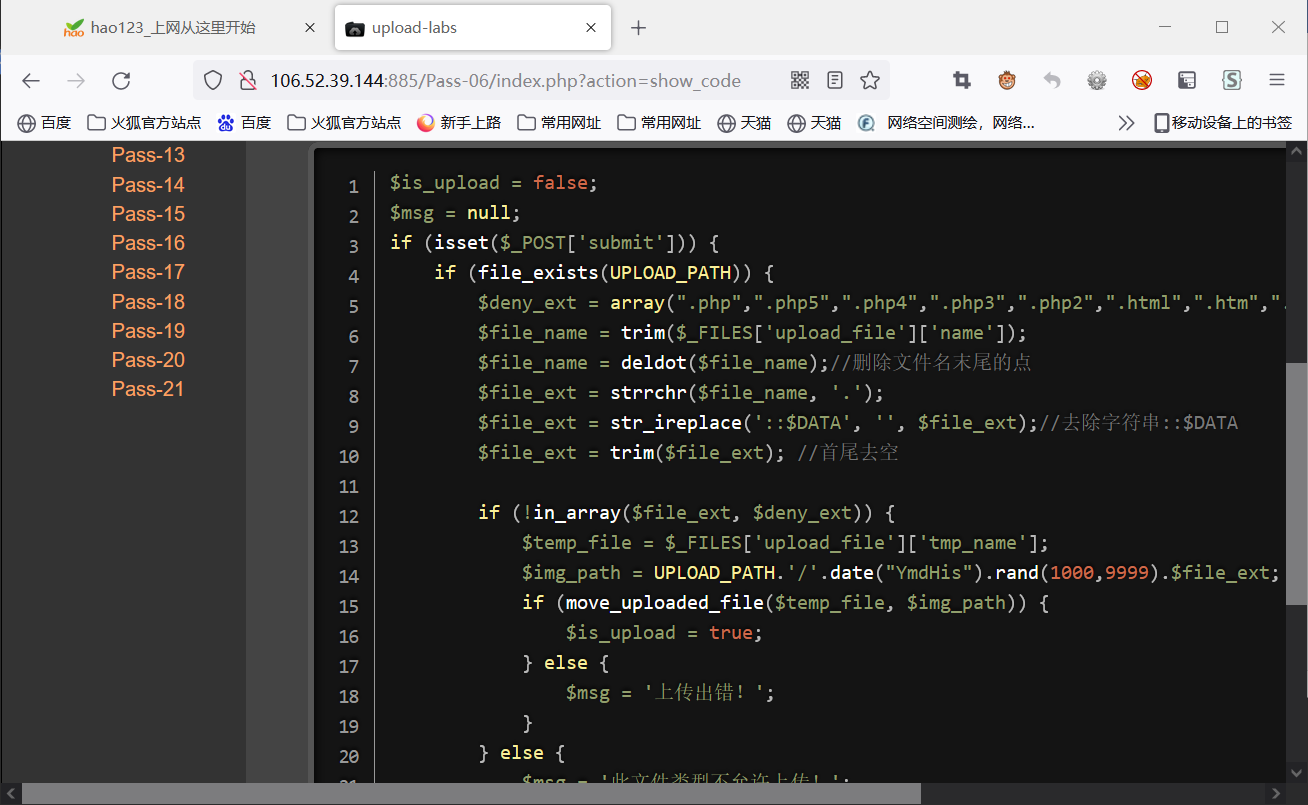This screenshot has height=805, width=1308.
Task: Click the '$is_upload = true;' code line
Action: pyautogui.click(x=664, y=633)
